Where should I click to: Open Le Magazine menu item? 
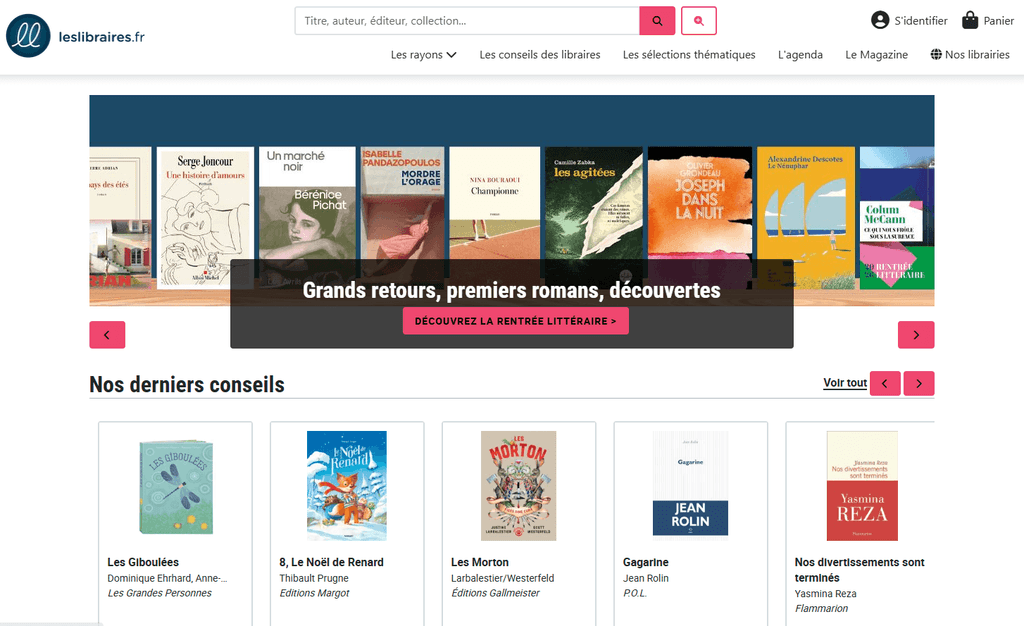876,55
